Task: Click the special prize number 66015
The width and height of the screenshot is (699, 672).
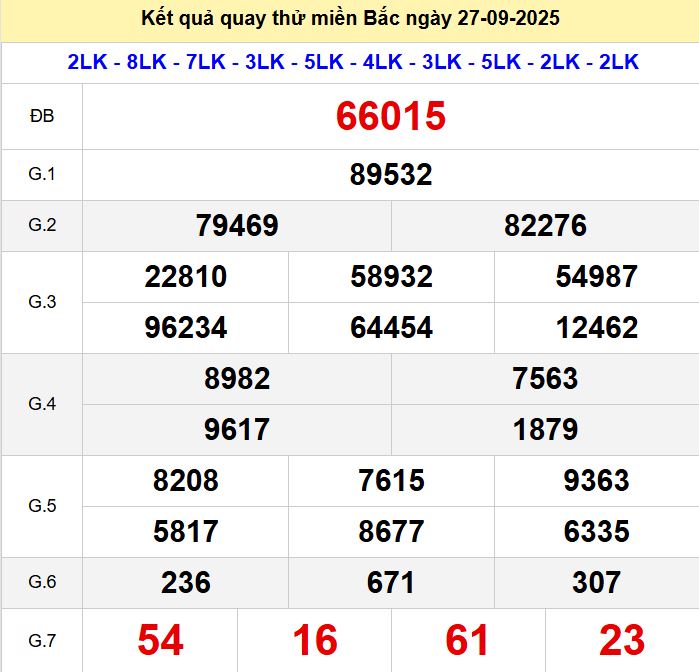Action: pos(390,117)
